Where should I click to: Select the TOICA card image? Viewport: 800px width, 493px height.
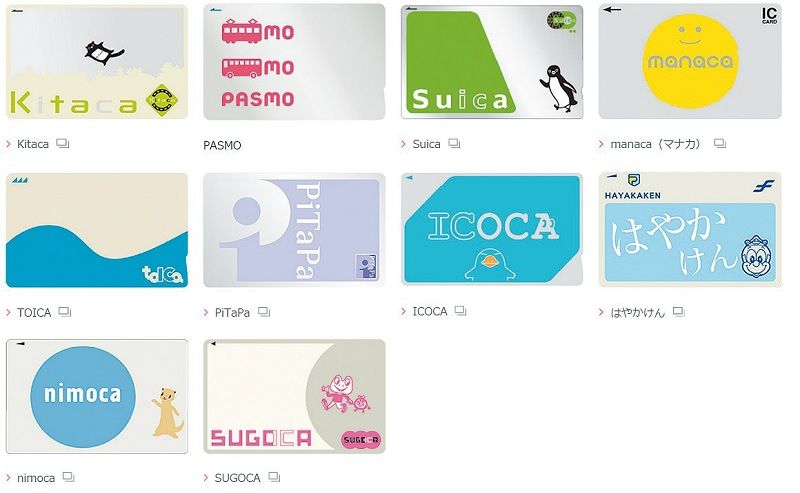97,230
